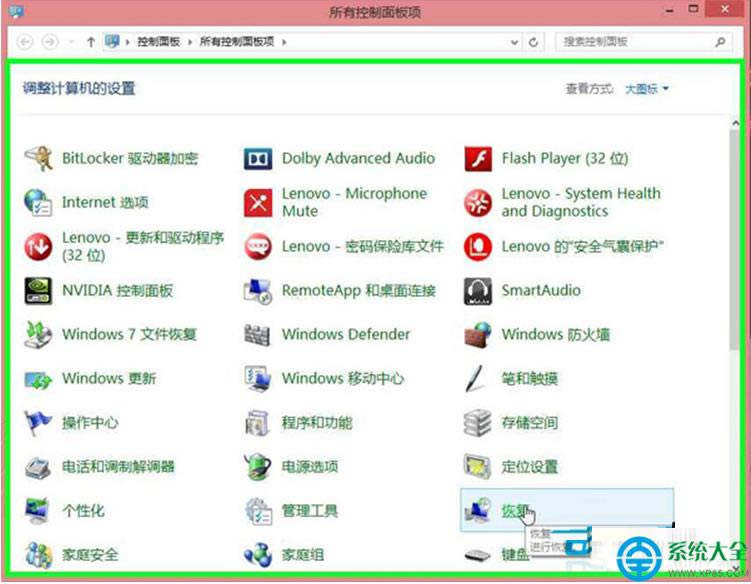Open the Flash Player (32 位) icon

[x=478, y=159]
